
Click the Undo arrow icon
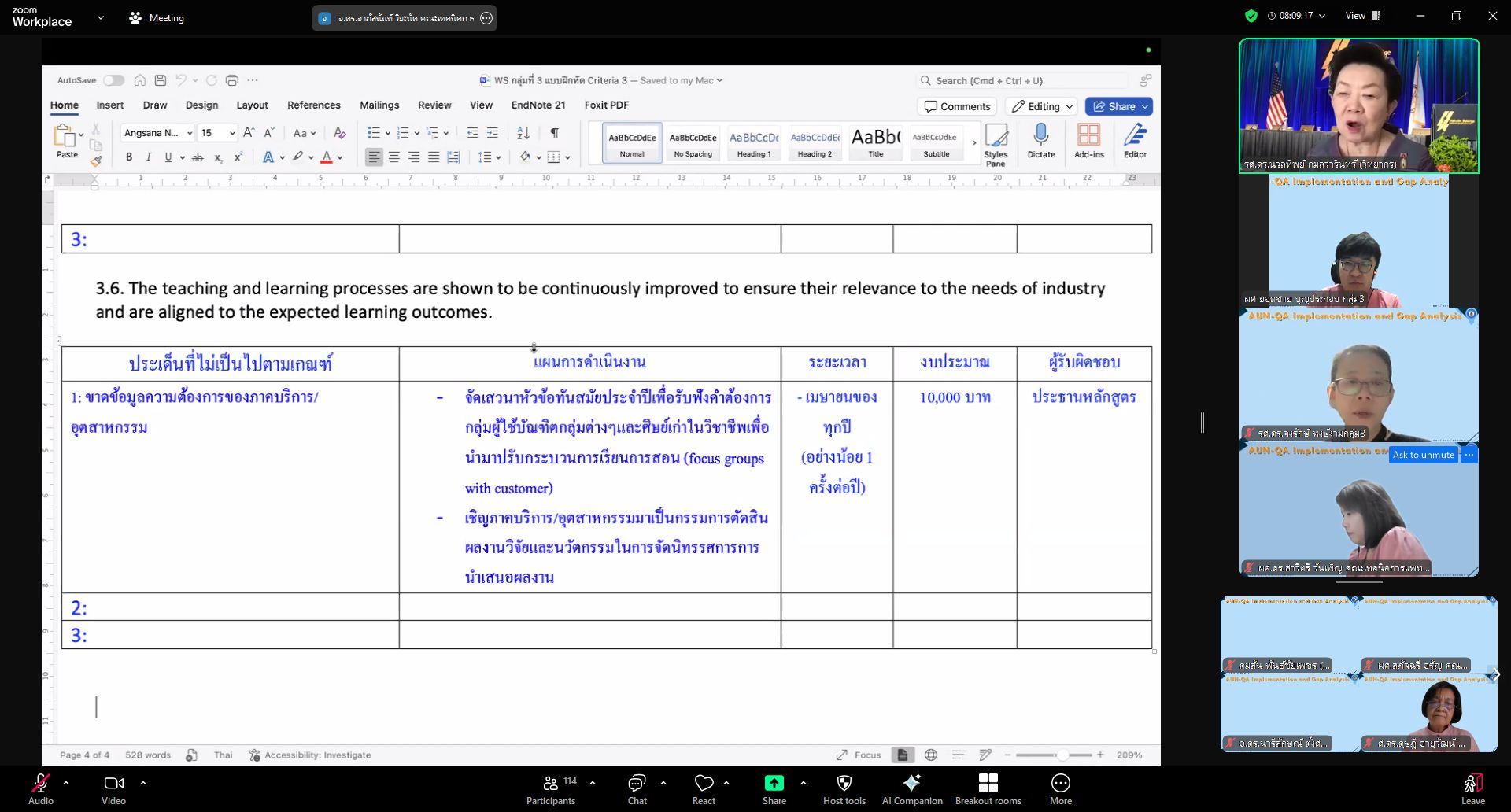[x=181, y=80]
